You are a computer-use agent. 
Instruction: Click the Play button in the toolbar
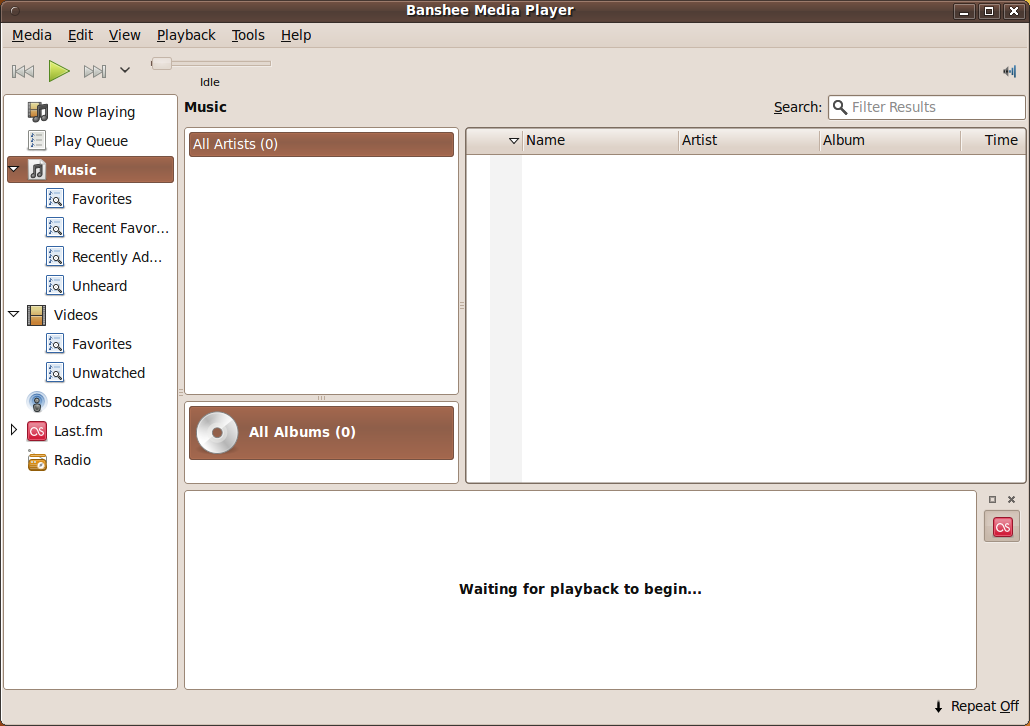pyautogui.click(x=59, y=71)
